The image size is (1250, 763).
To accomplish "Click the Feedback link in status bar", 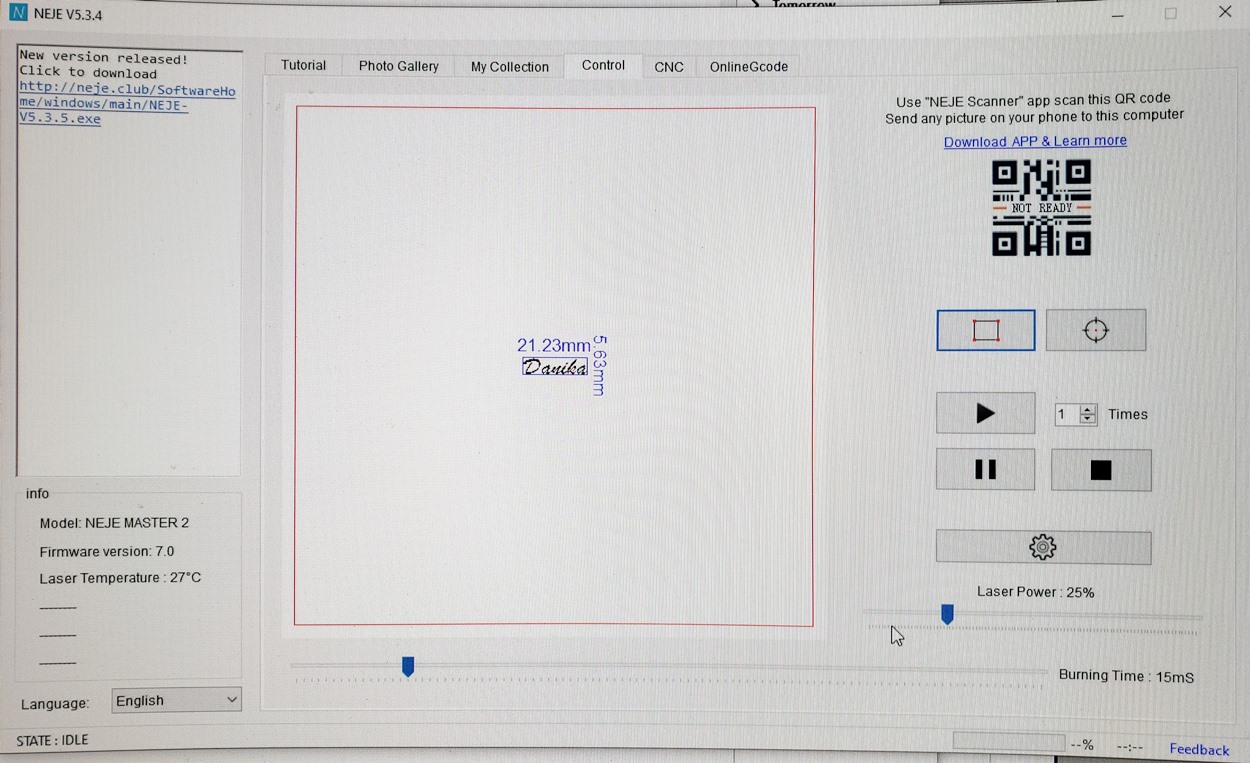I will click(1199, 749).
